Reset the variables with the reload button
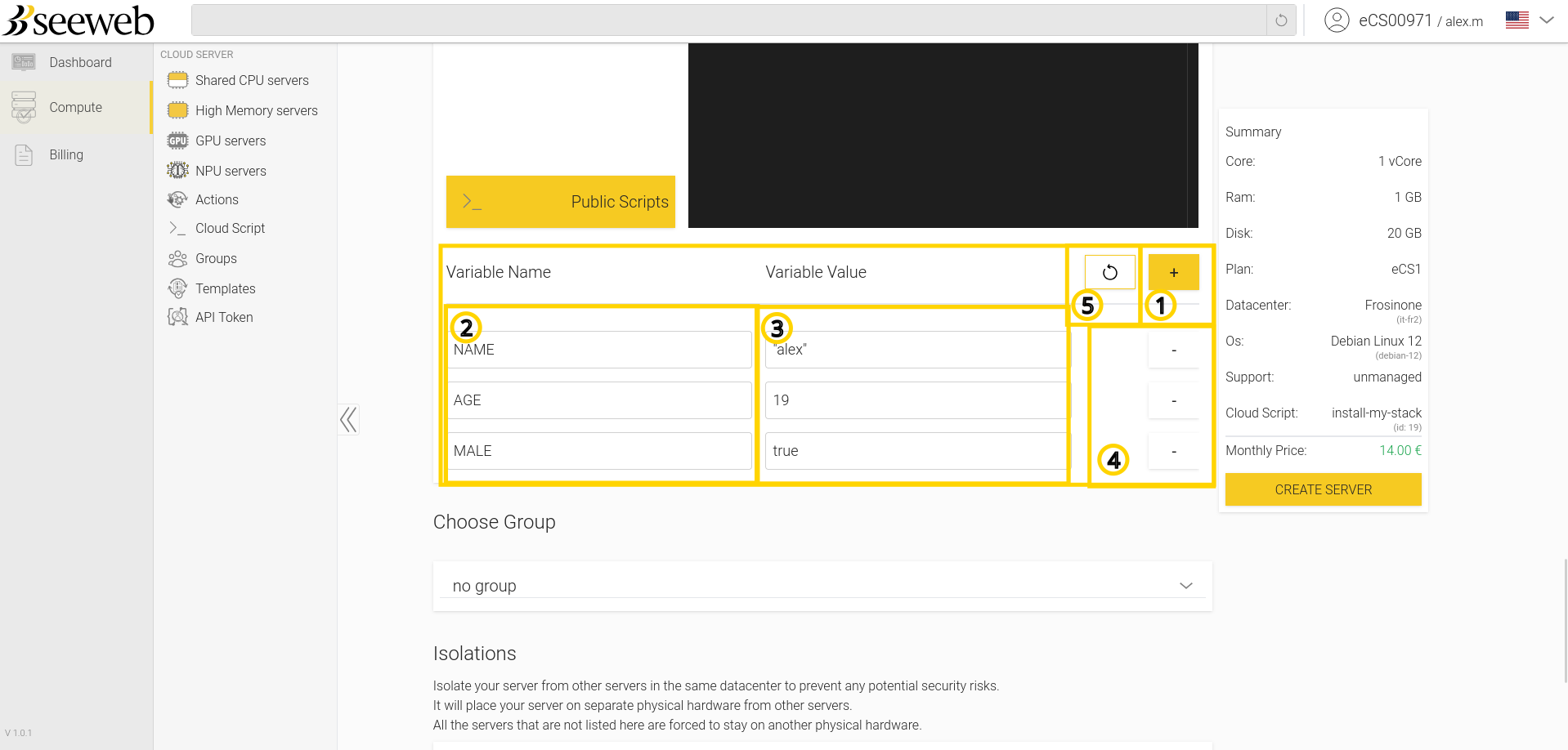Screen dimensions: 1568x750 1109,272
